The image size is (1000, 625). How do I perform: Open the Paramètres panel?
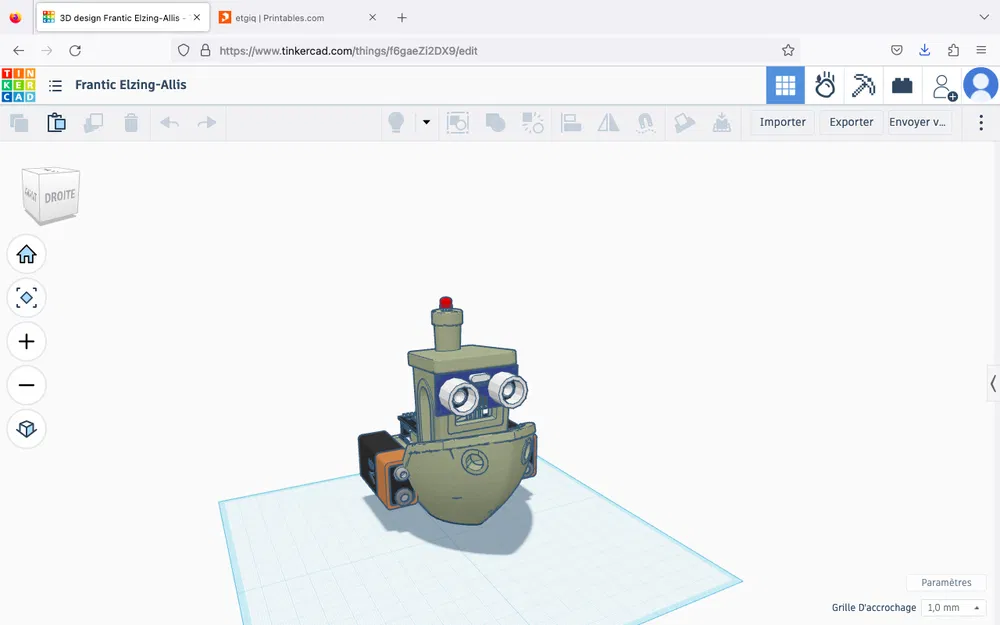pos(946,582)
